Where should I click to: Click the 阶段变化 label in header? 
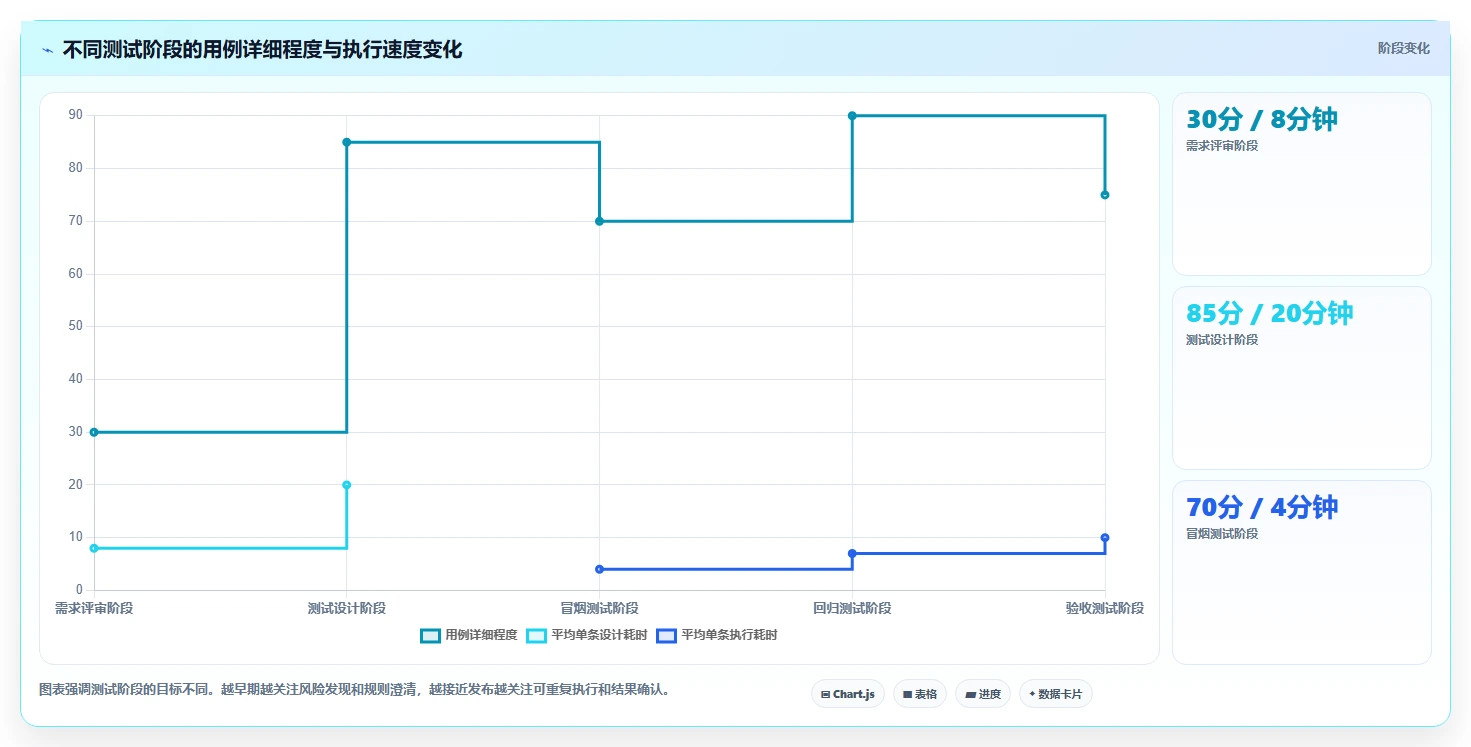[x=1403, y=48]
